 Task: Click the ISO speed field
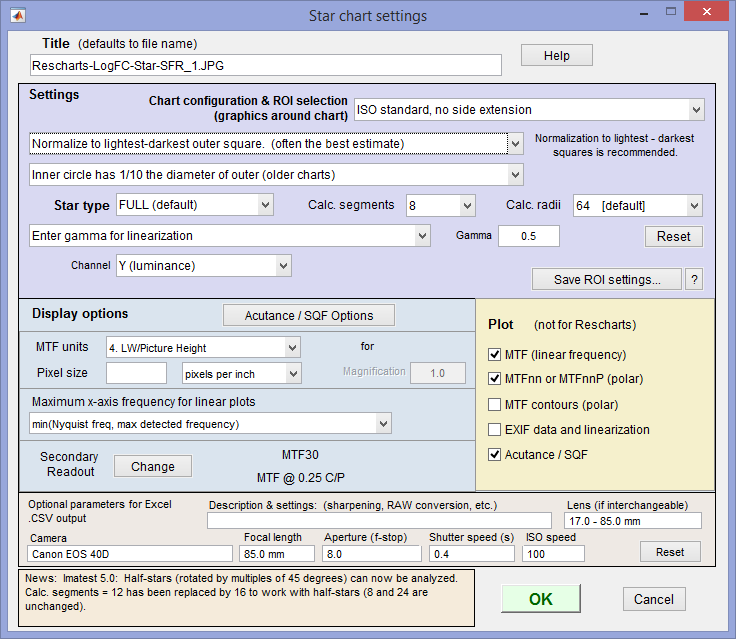[x=553, y=554]
